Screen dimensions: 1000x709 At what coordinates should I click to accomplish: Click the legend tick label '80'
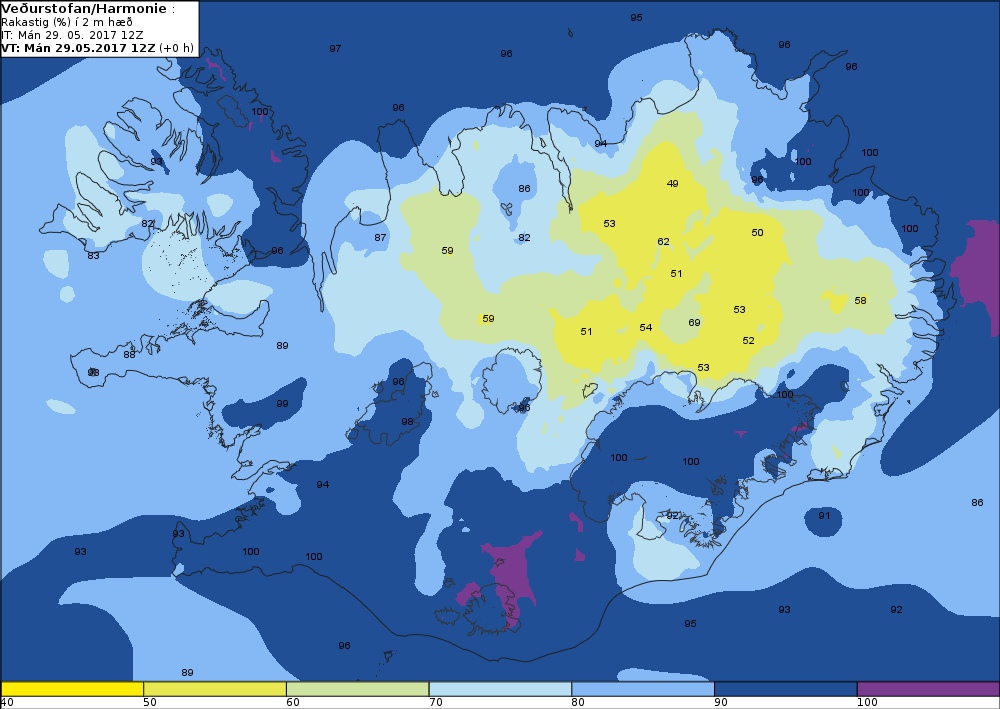[578, 702]
